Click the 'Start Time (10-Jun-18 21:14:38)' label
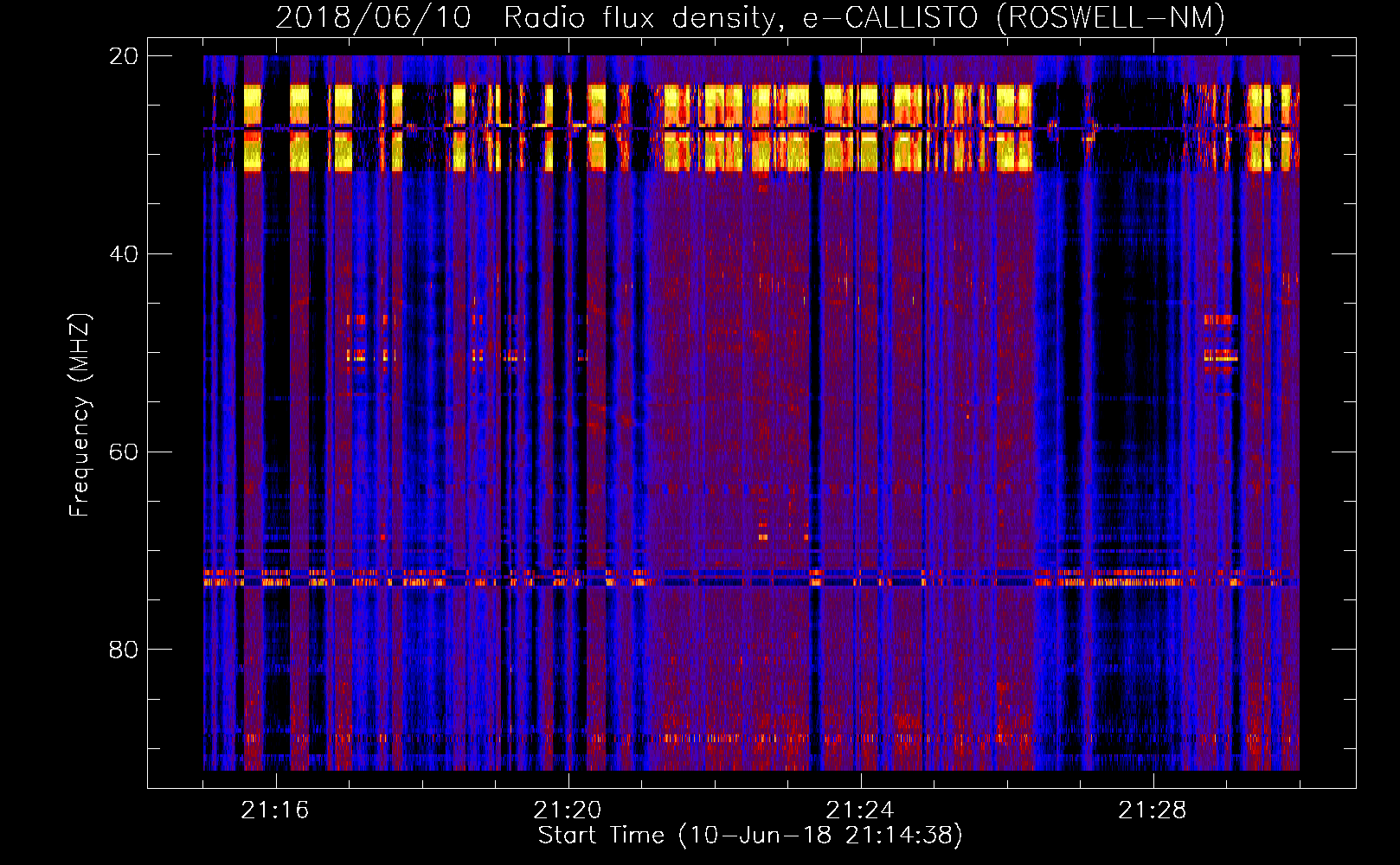Viewport: 1400px width, 865px height. coord(750,836)
